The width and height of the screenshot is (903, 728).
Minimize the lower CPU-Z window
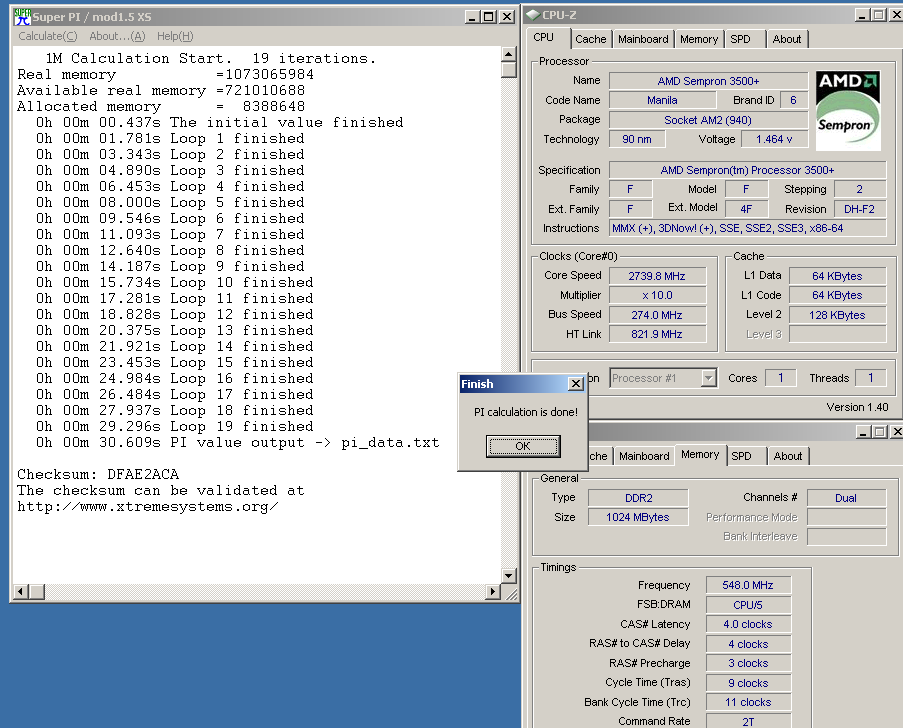(863, 431)
